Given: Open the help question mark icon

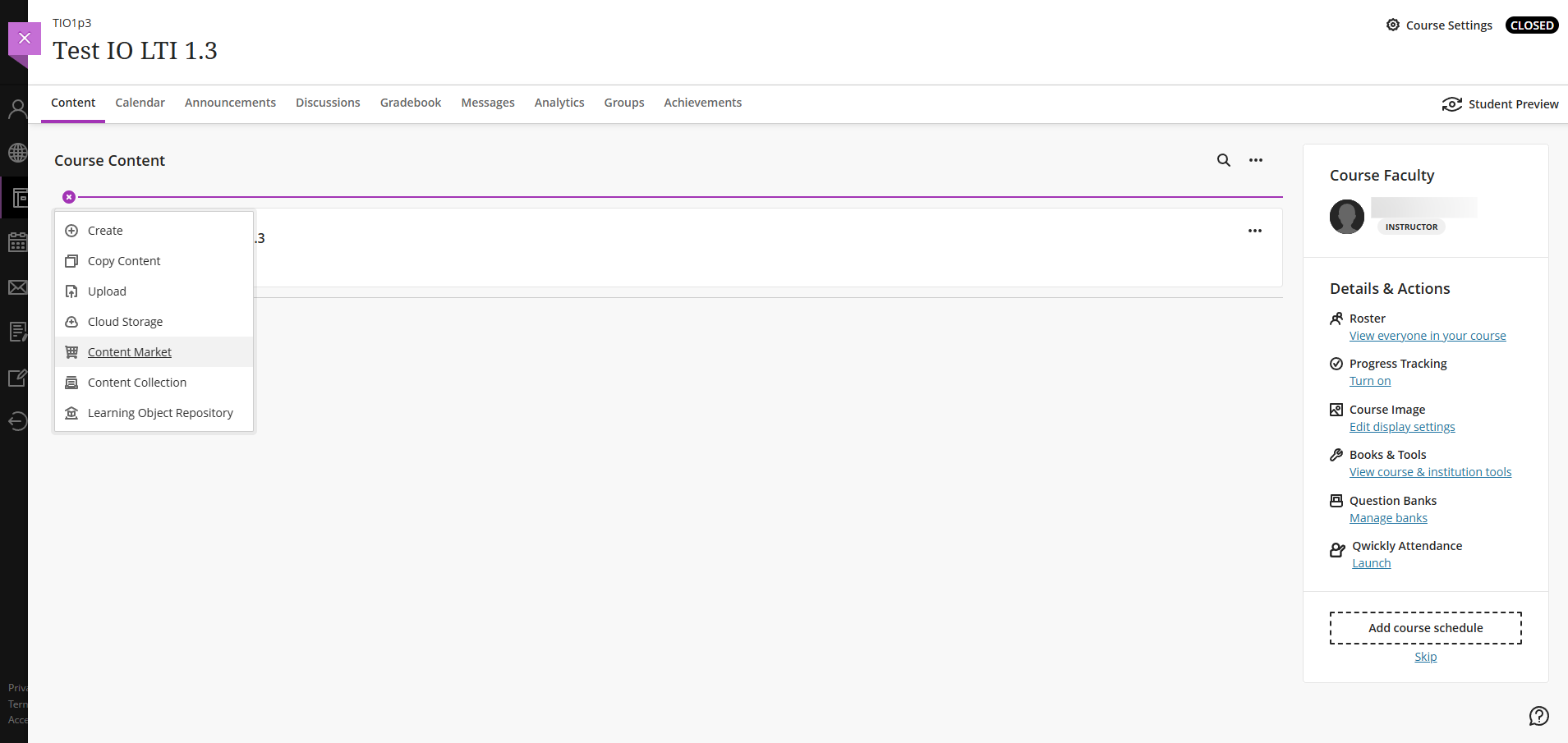Looking at the screenshot, I should 1539,716.
